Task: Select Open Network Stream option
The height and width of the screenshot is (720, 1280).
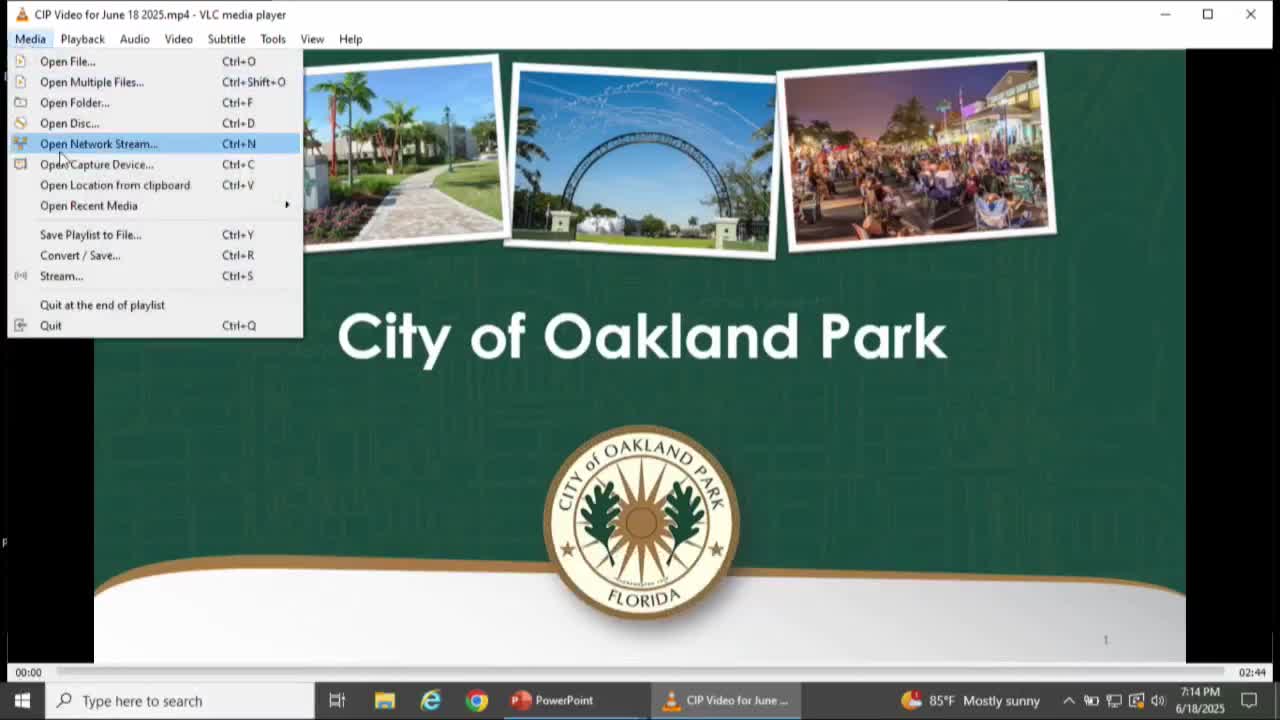Action: coord(98,144)
